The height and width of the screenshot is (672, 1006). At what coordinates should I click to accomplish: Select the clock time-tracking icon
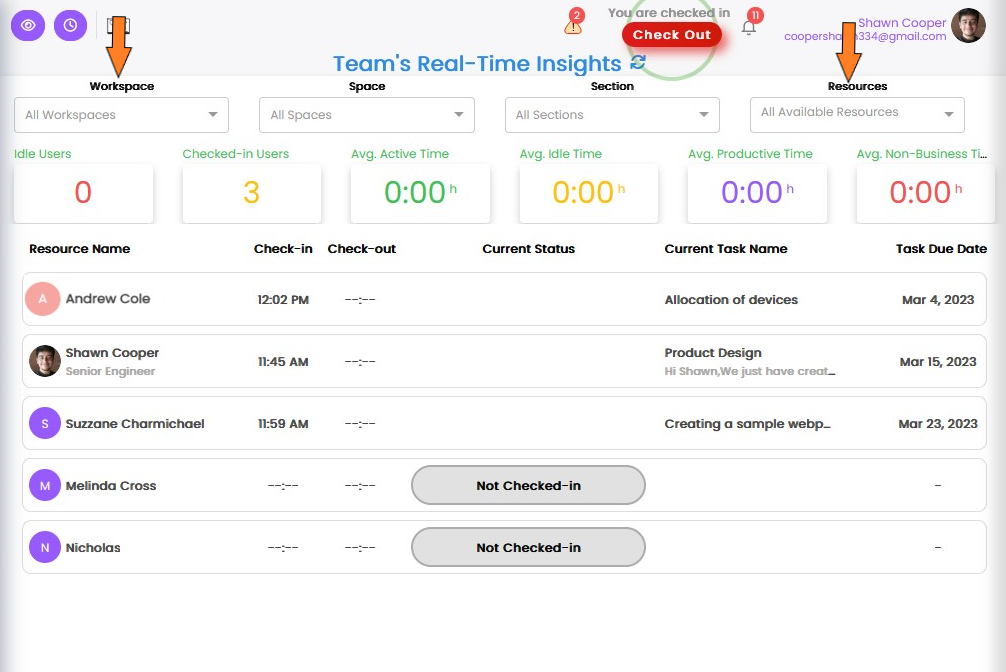(x=70, y=25)
